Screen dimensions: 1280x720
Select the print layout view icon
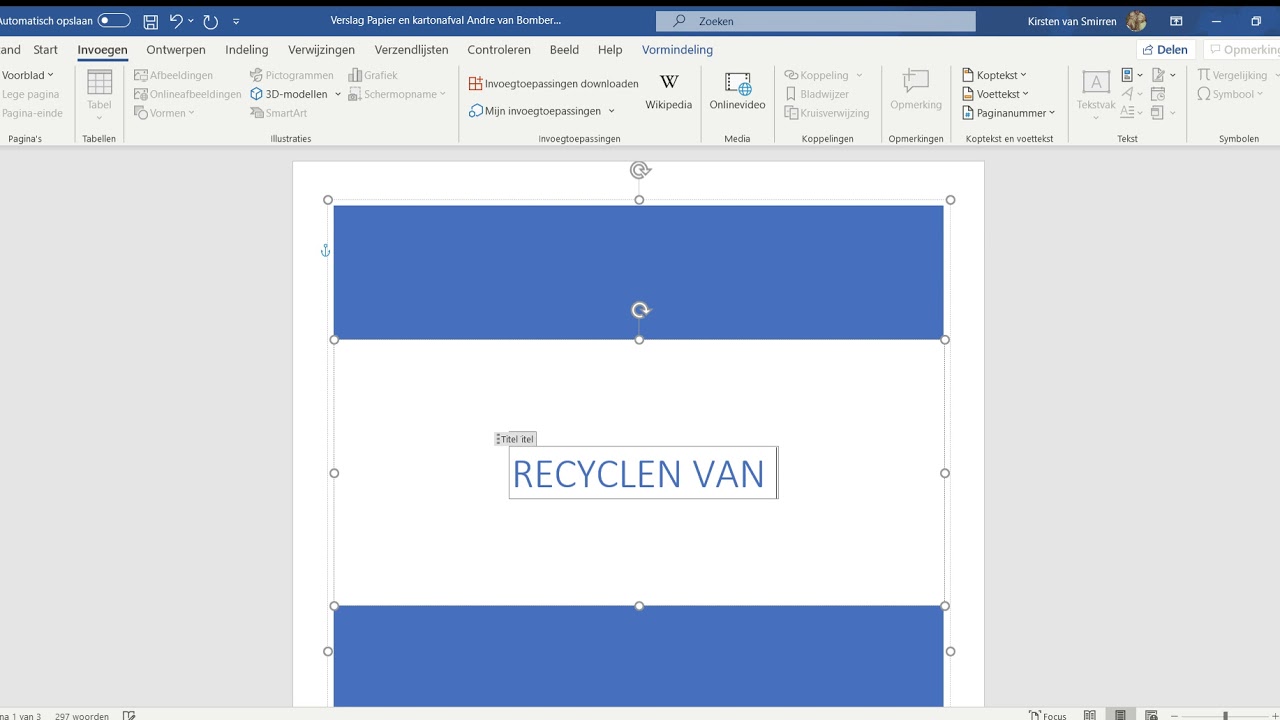(1121, 715)
